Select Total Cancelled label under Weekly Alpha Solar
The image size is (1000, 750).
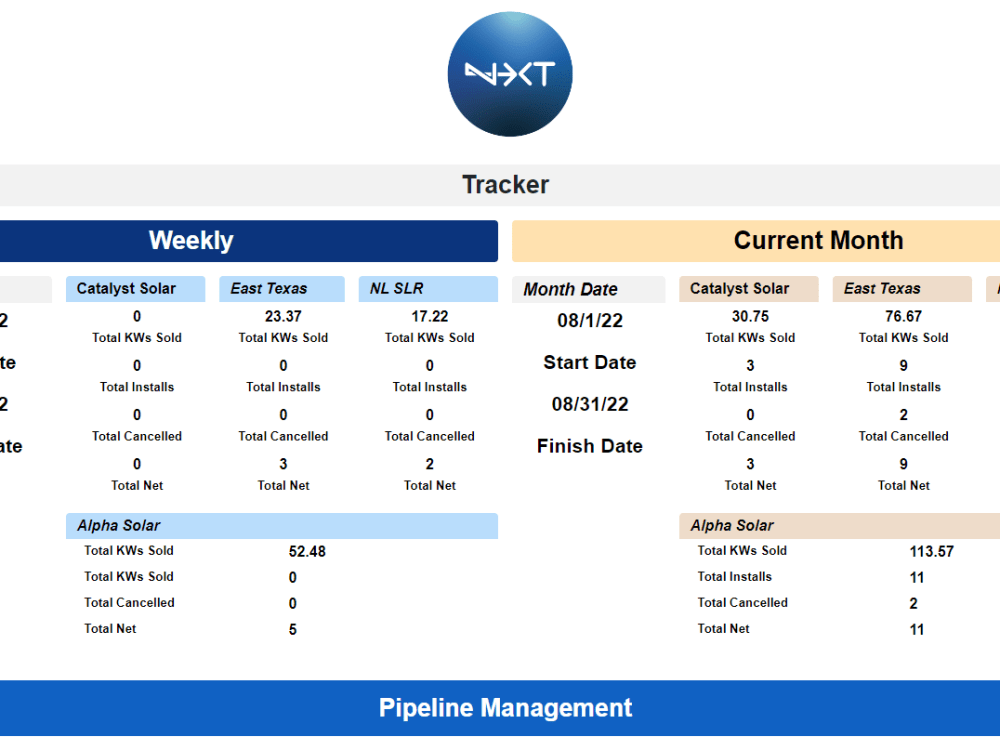point(129,603)
